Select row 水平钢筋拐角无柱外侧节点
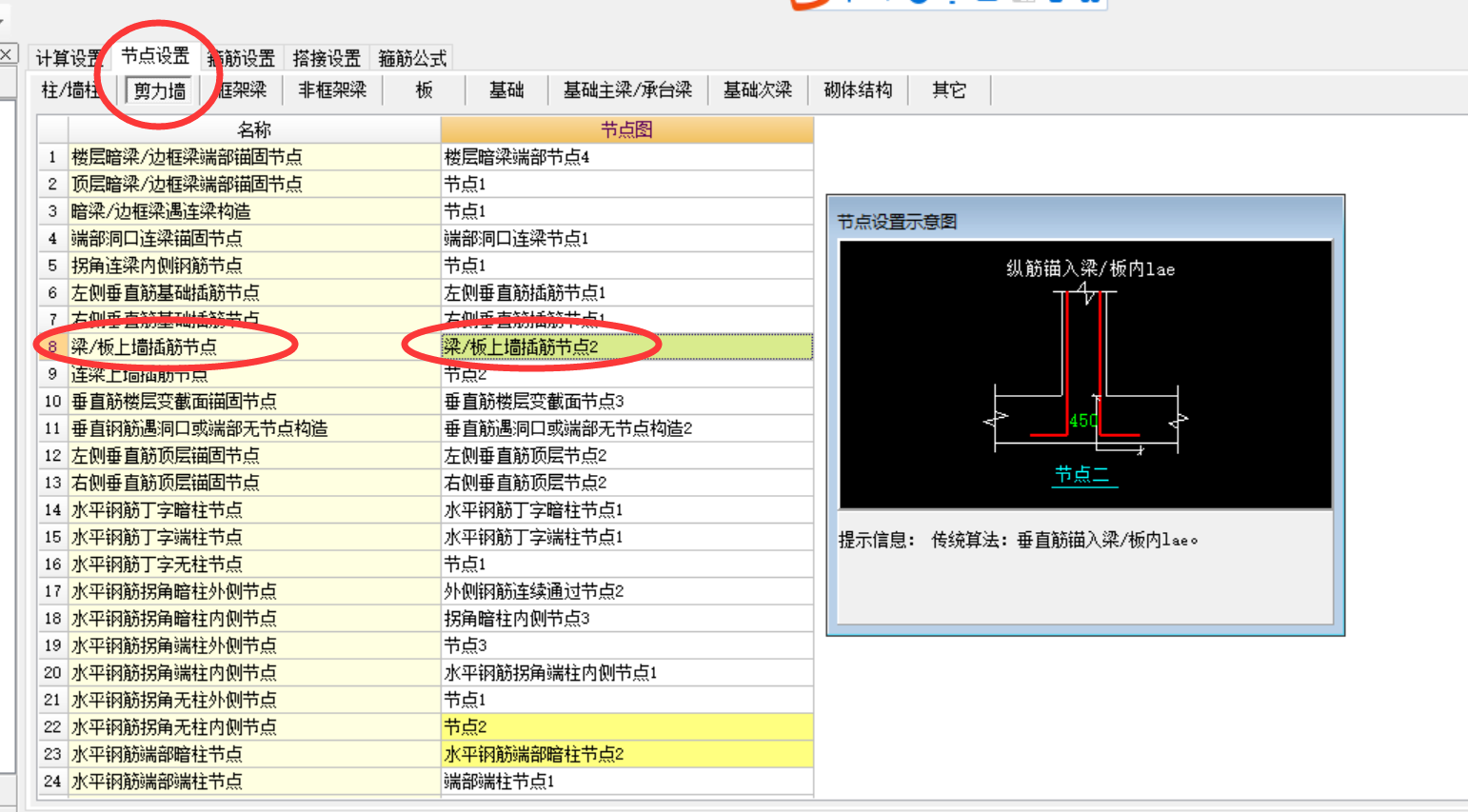 click(254, 700)
